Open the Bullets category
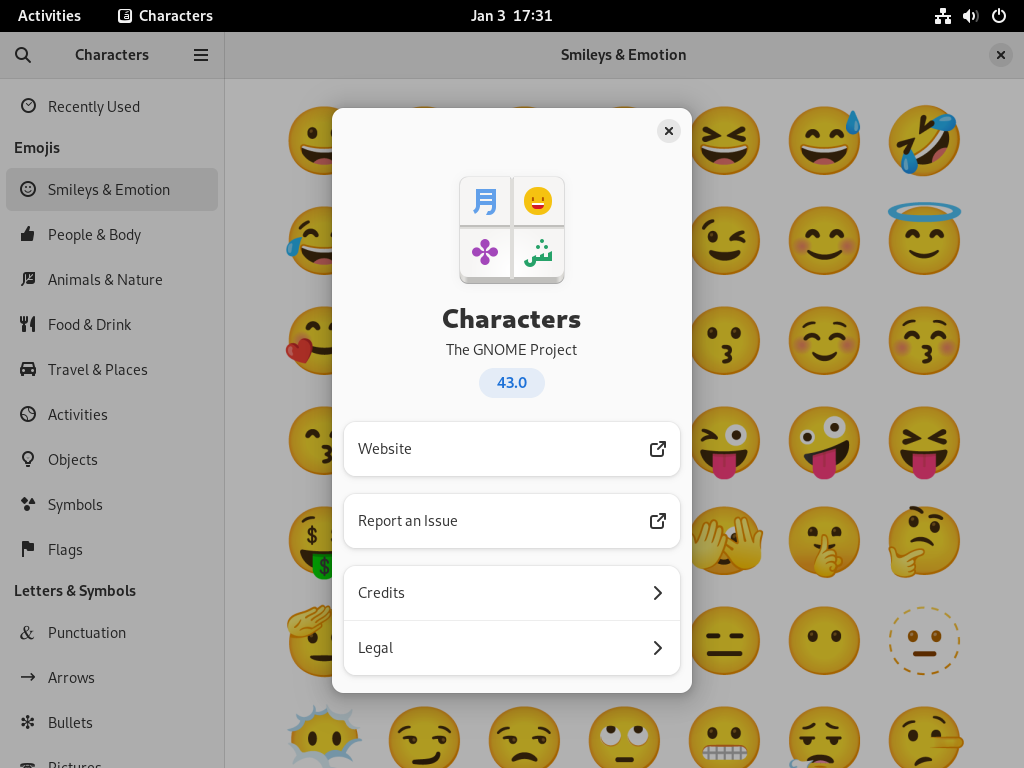1024x768 pixels. pos(112,723)
